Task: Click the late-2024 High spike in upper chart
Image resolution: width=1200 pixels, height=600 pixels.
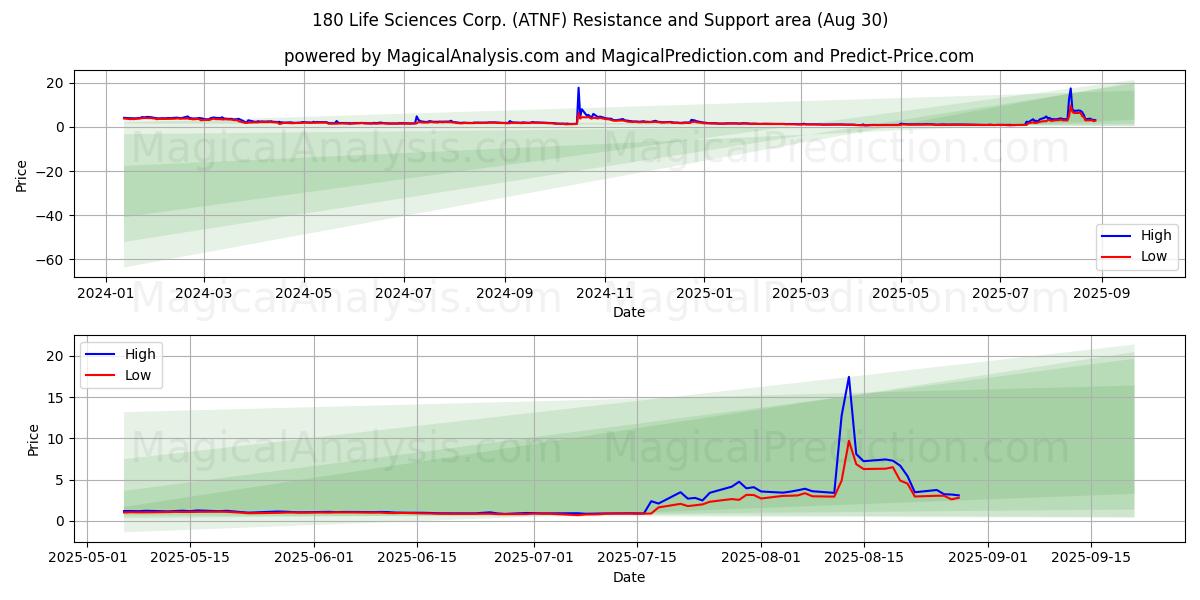Action: [x=578, y=88]
